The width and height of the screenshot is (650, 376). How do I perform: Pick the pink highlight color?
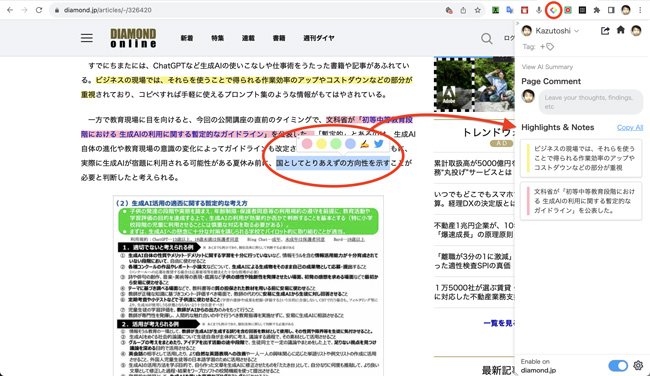307,144
